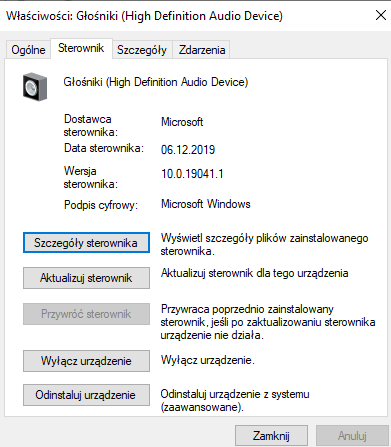Click the dialog title bar text
Image resolution: width=391 pixels, height=447 pixels.
pos(144,16)
